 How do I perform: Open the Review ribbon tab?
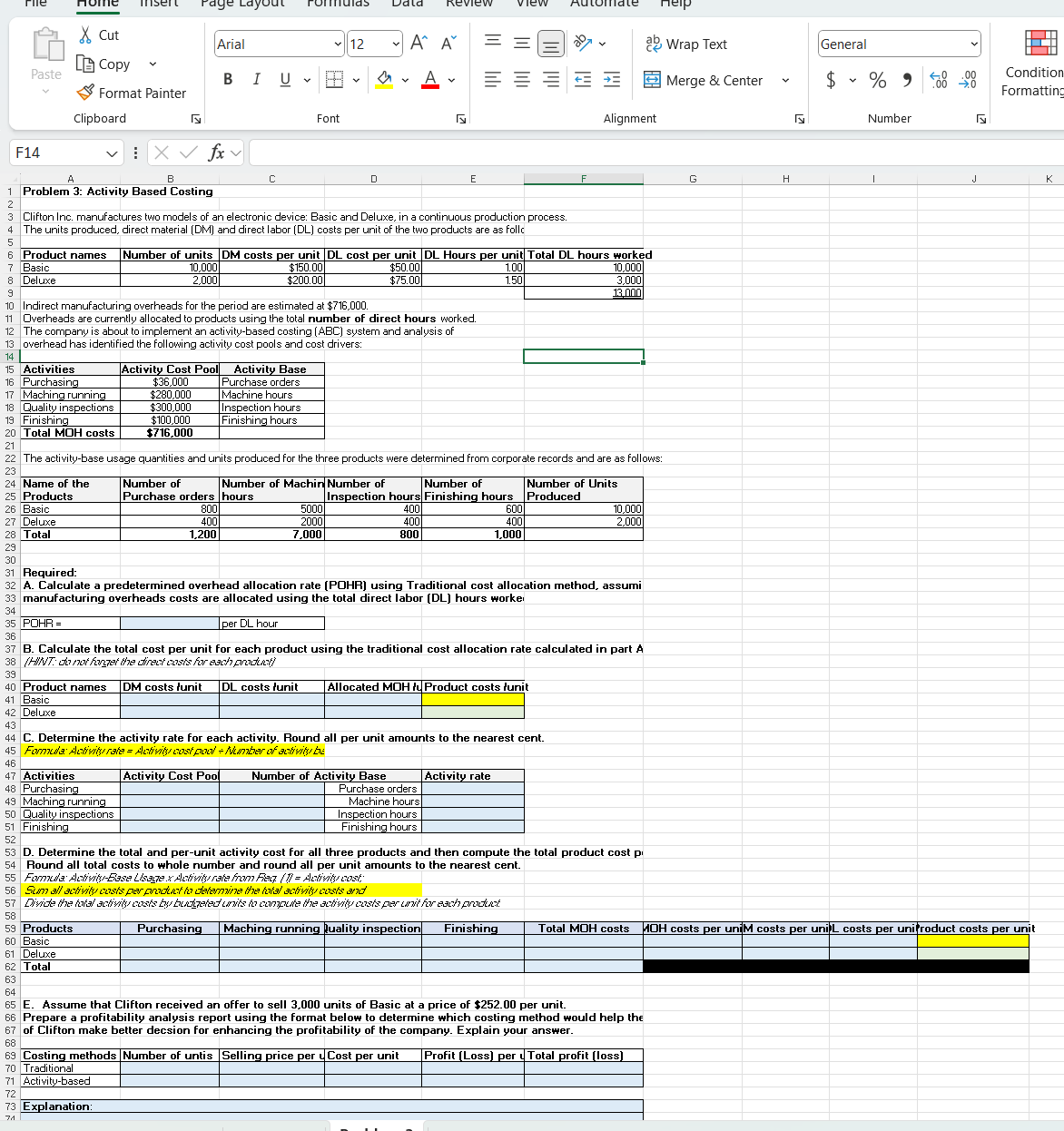coord(468,5)
